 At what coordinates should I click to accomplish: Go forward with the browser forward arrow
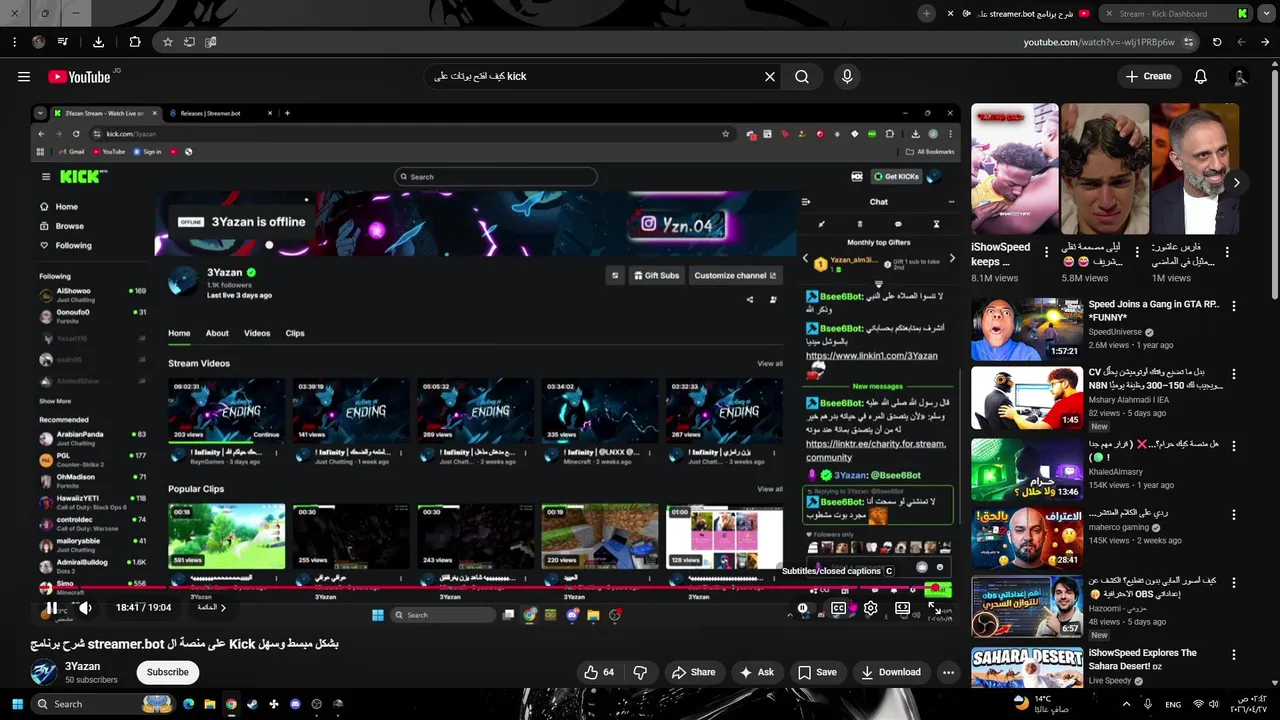[x=1241, y=42]
